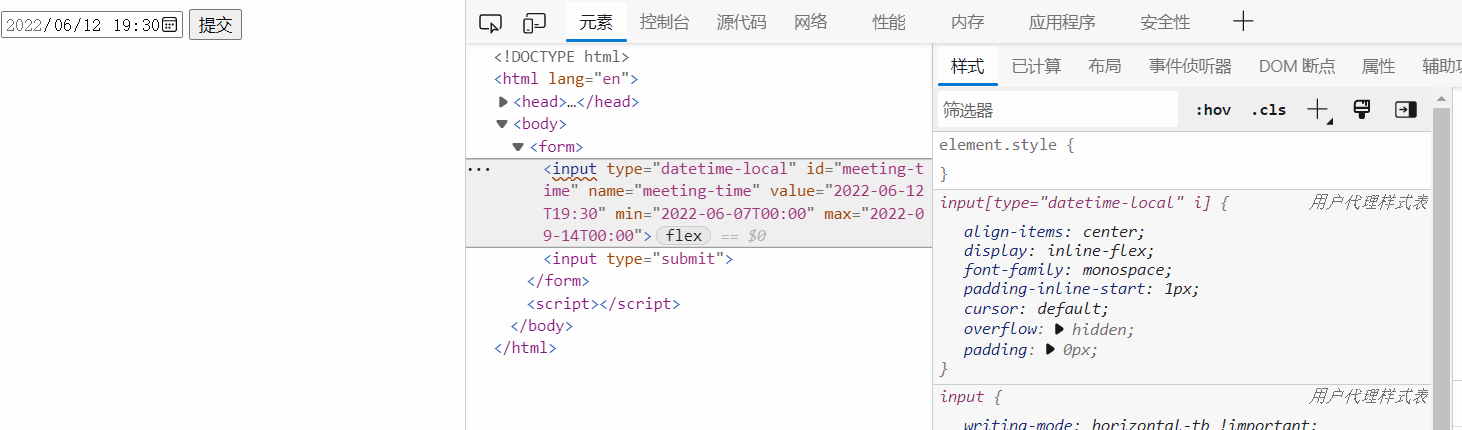Toggle the :hov element state panel
The image size is (1462, 430).
click(1213, 110)
